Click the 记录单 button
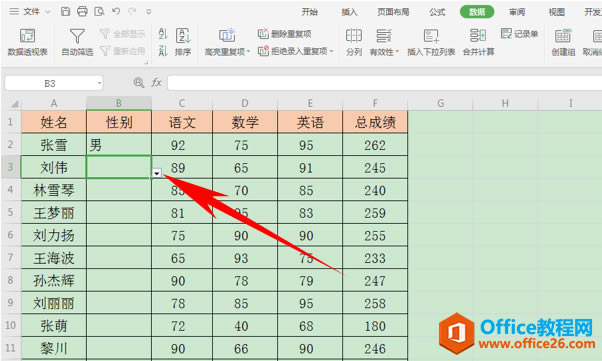Viewport: 602px width, 361px height. click(519, 34)
